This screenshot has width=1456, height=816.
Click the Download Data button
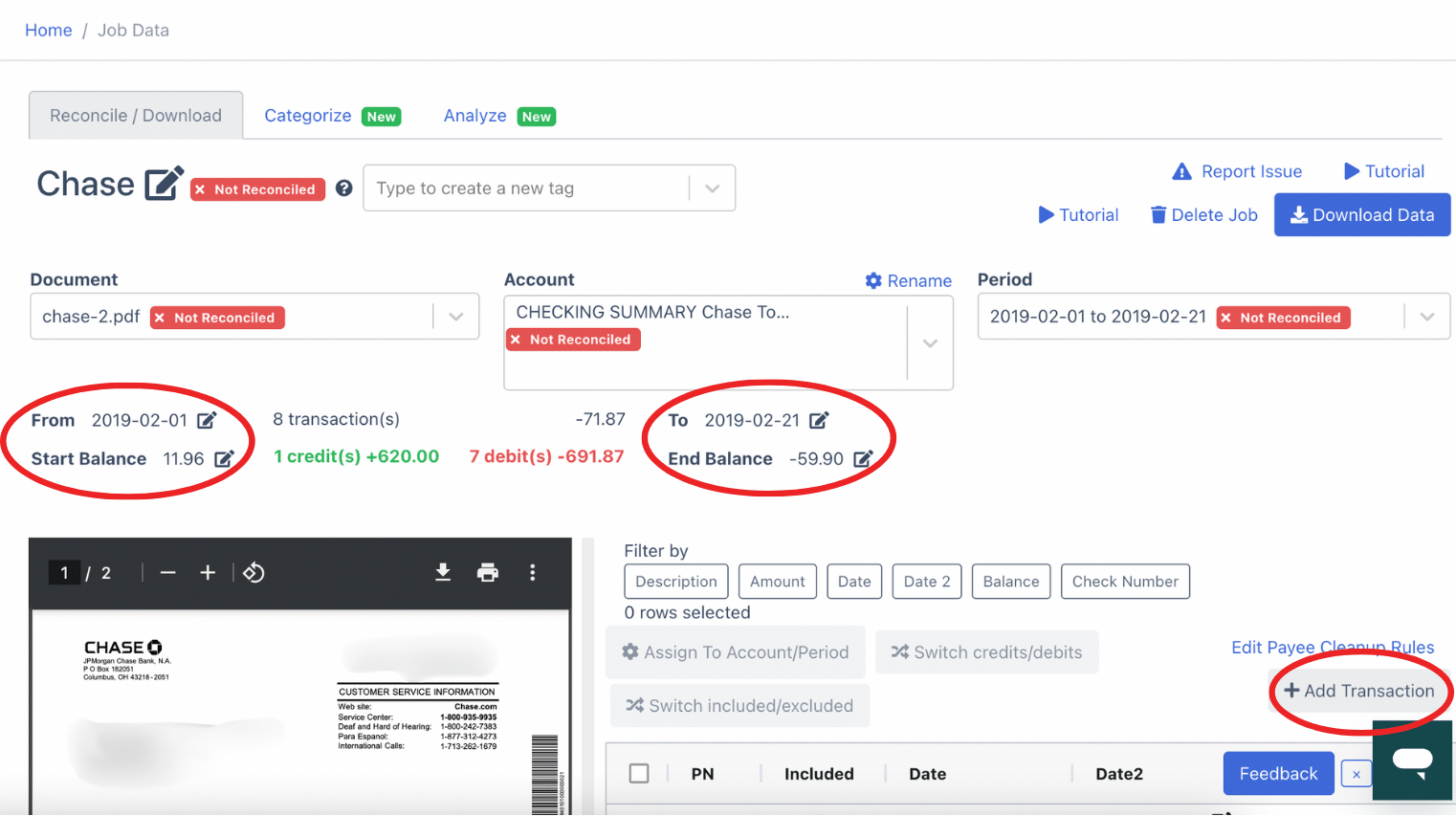[x=1361, y=214]
